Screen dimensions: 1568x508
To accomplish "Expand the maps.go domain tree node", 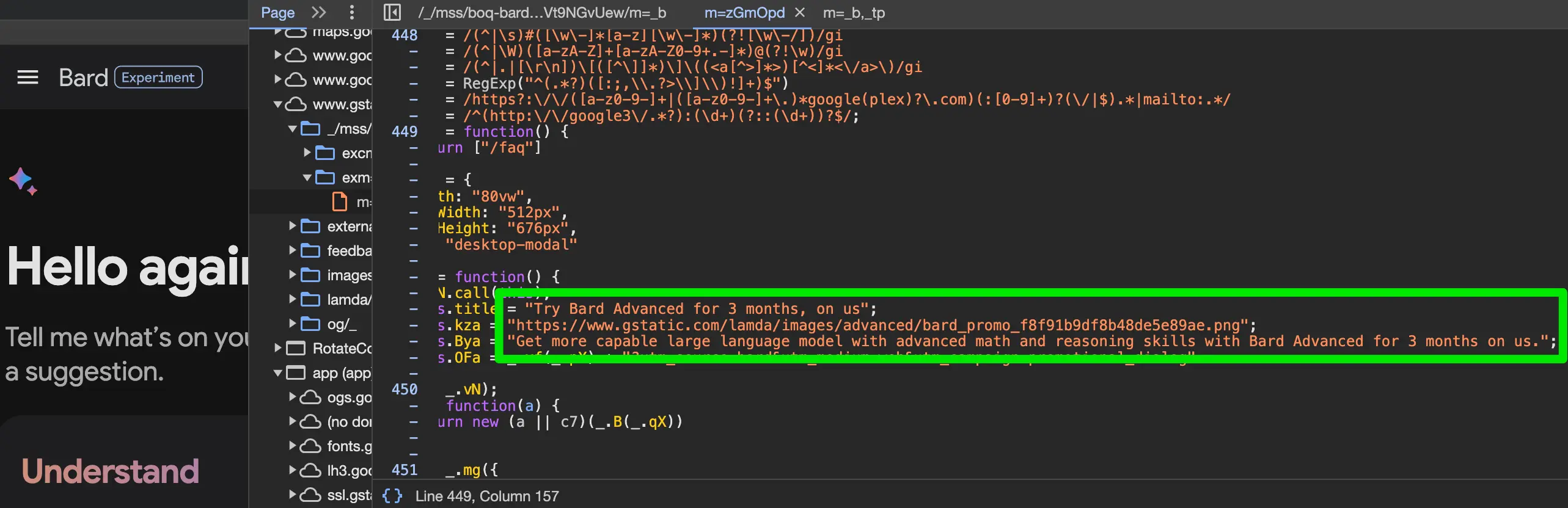I will (278, 31).
